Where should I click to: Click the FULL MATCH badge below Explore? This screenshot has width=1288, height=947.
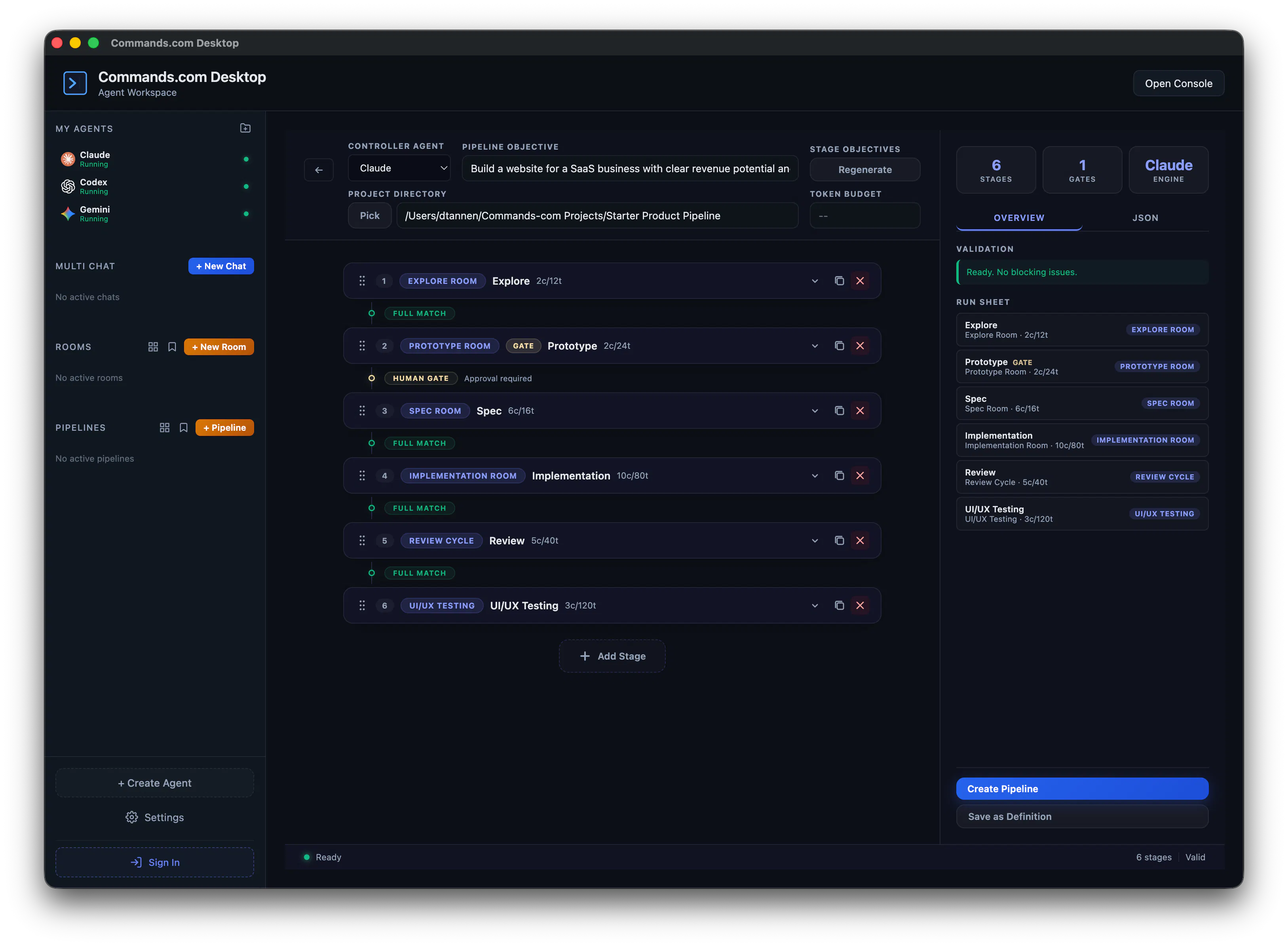click(x=420, y=314)
